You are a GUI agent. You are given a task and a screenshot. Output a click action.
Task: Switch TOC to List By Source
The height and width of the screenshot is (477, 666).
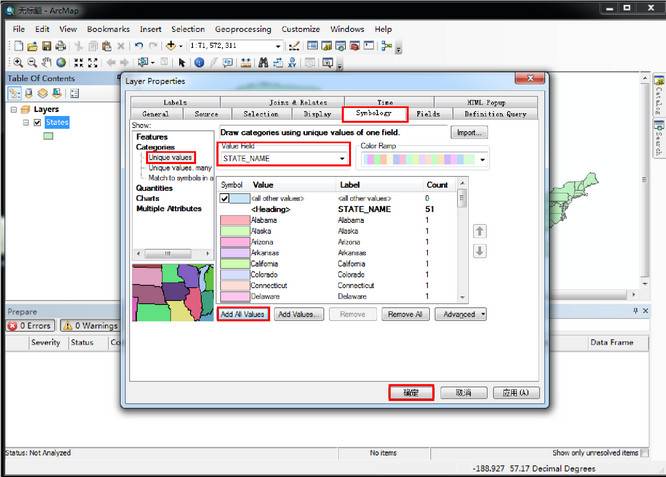28,93
